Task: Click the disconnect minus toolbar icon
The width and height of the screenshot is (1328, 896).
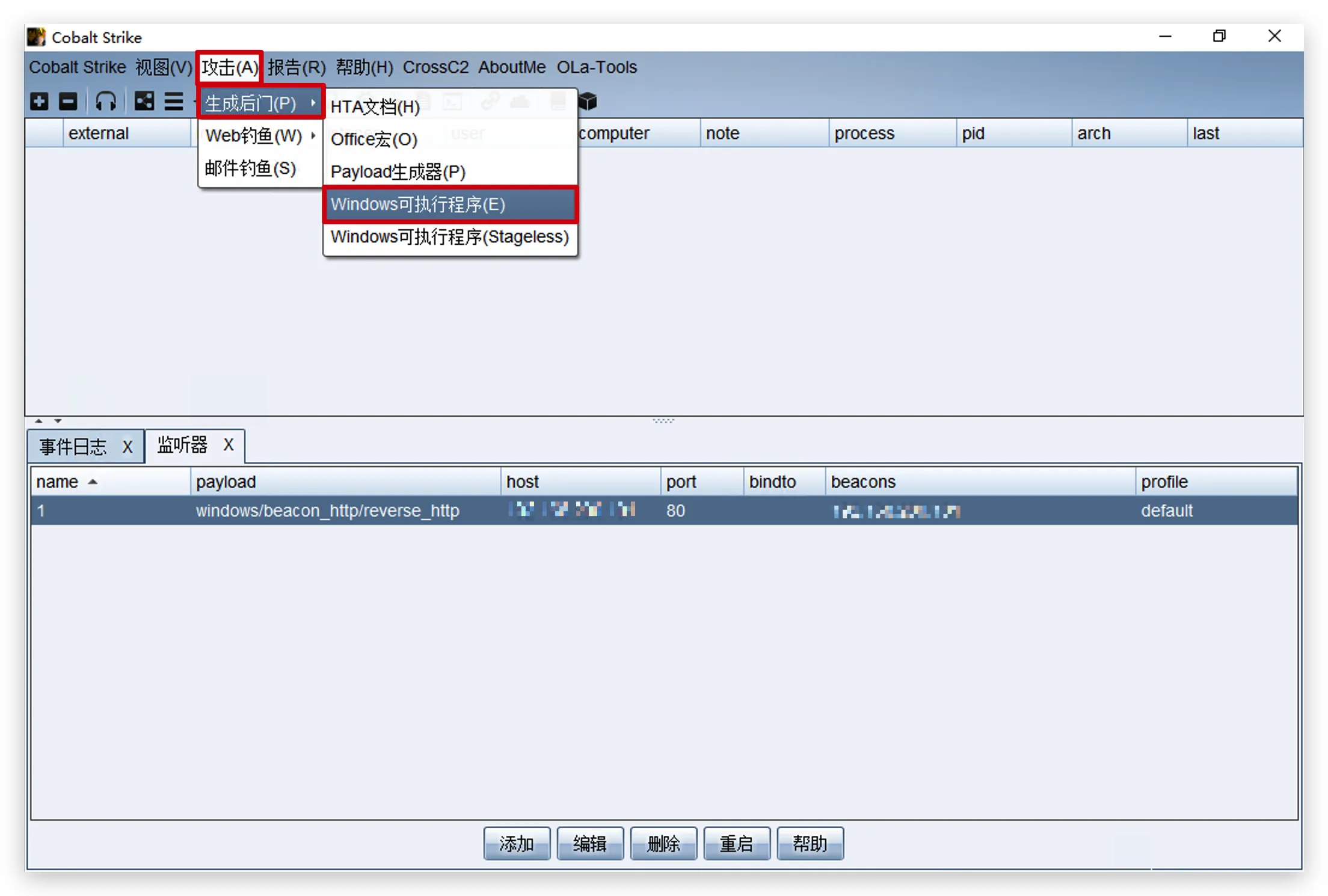Action: point(68,101)
